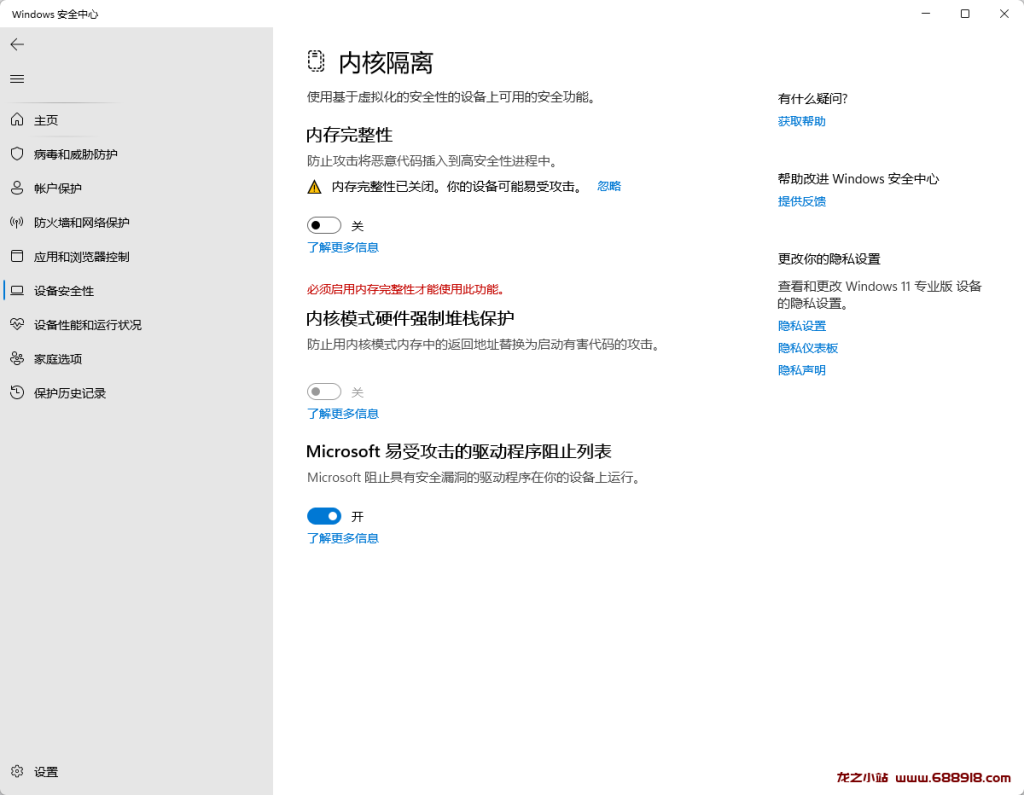This screenshot has height=795, width=1024.
Task: Click 了解更多信息 under 堆栈保护
Action: [343, 414]
